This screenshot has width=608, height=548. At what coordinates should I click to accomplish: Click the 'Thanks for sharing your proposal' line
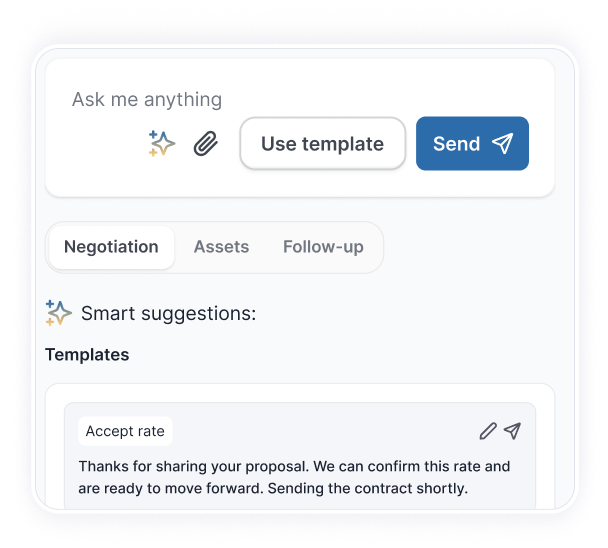294,466
